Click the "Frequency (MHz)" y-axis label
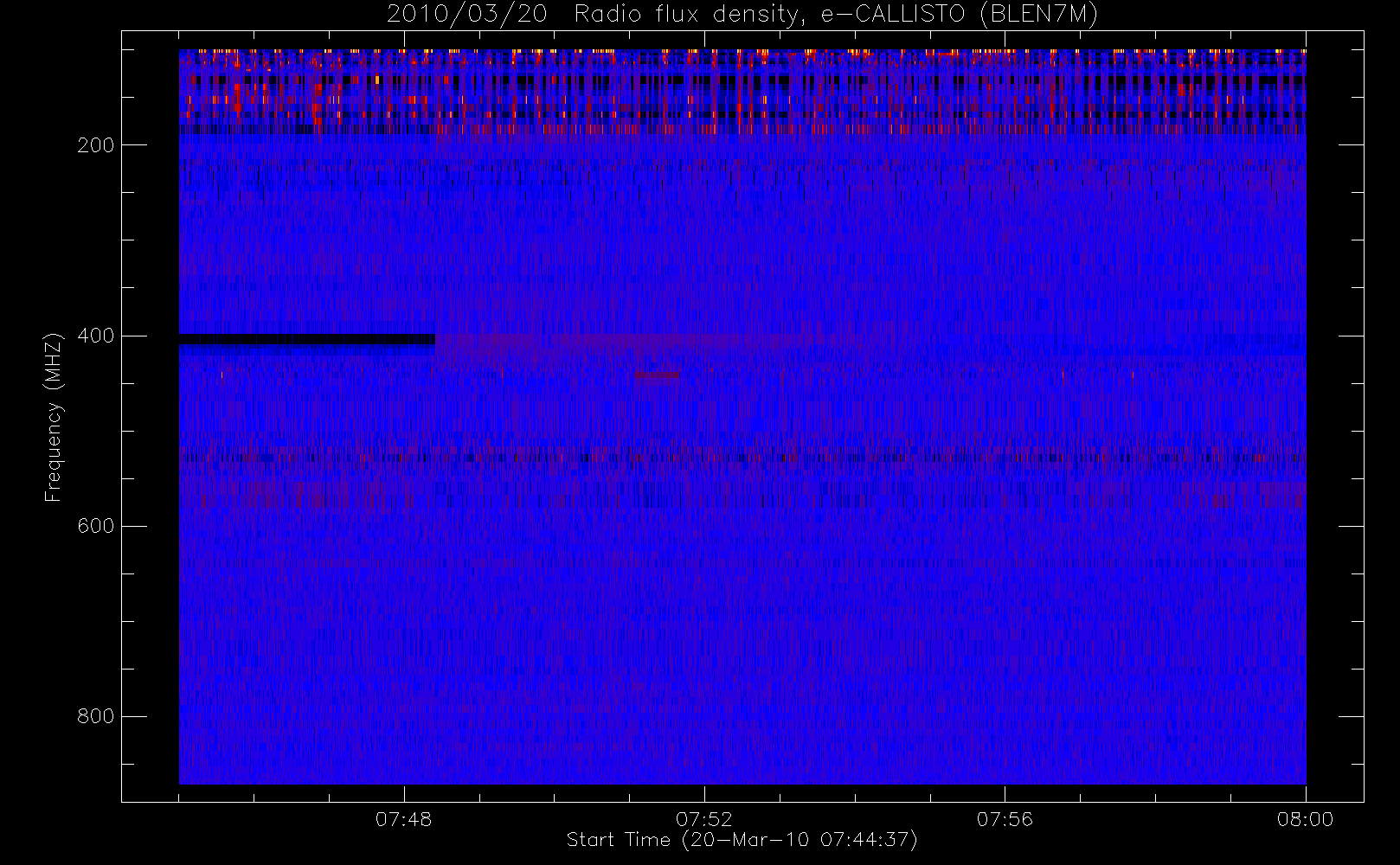1400x865 pixels. [x=54, y=417]
